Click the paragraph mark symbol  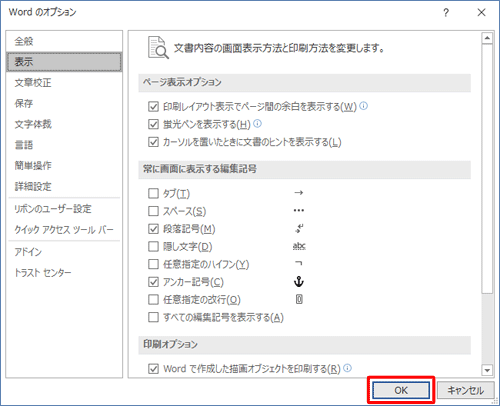click(299, 228)
